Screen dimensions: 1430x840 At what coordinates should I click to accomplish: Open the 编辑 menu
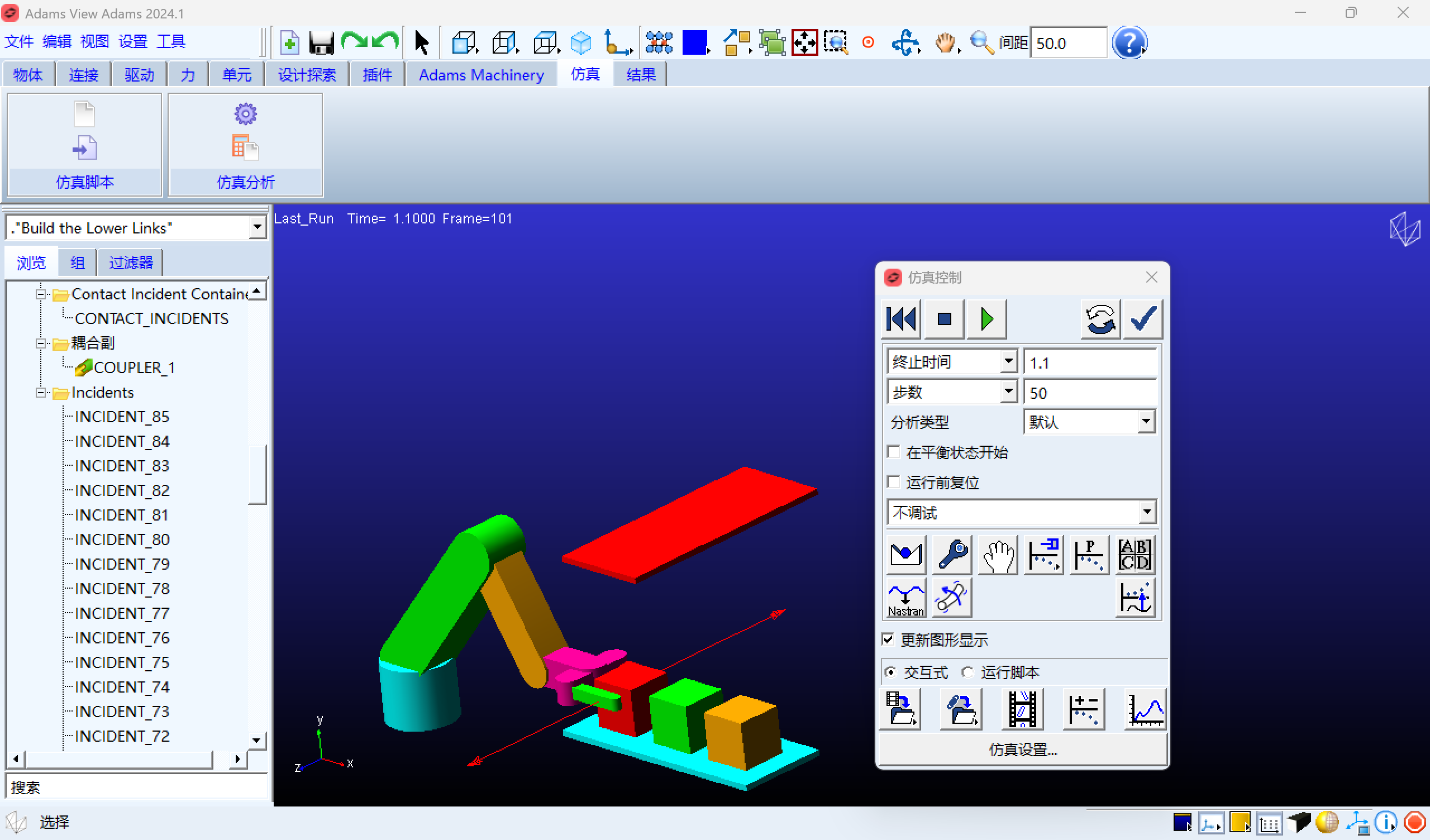(x=57, y=41)
